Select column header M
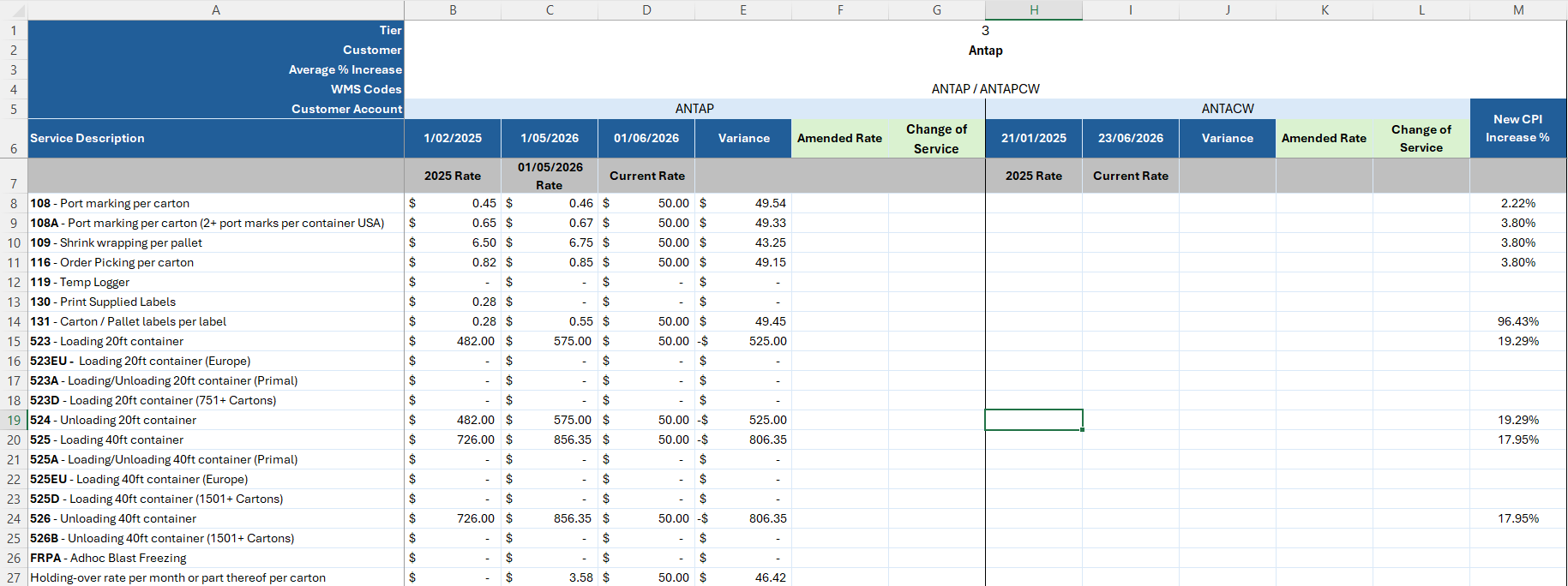Viewport: 1568px width, 586px height. 1518,10
